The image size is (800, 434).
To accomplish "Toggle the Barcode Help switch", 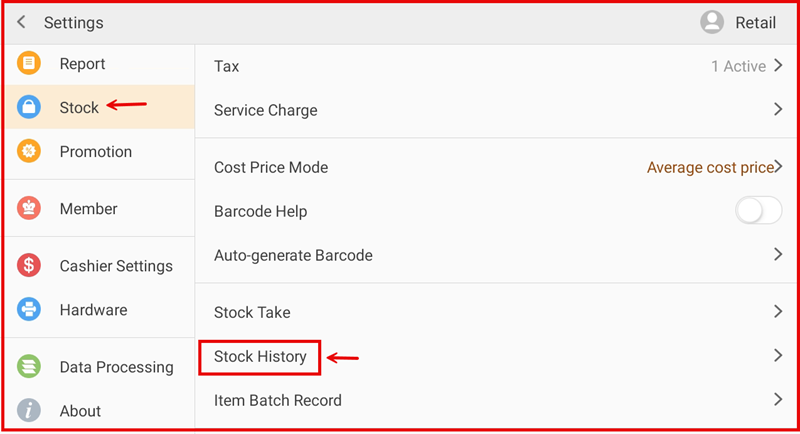I will [x=758, y=211].
